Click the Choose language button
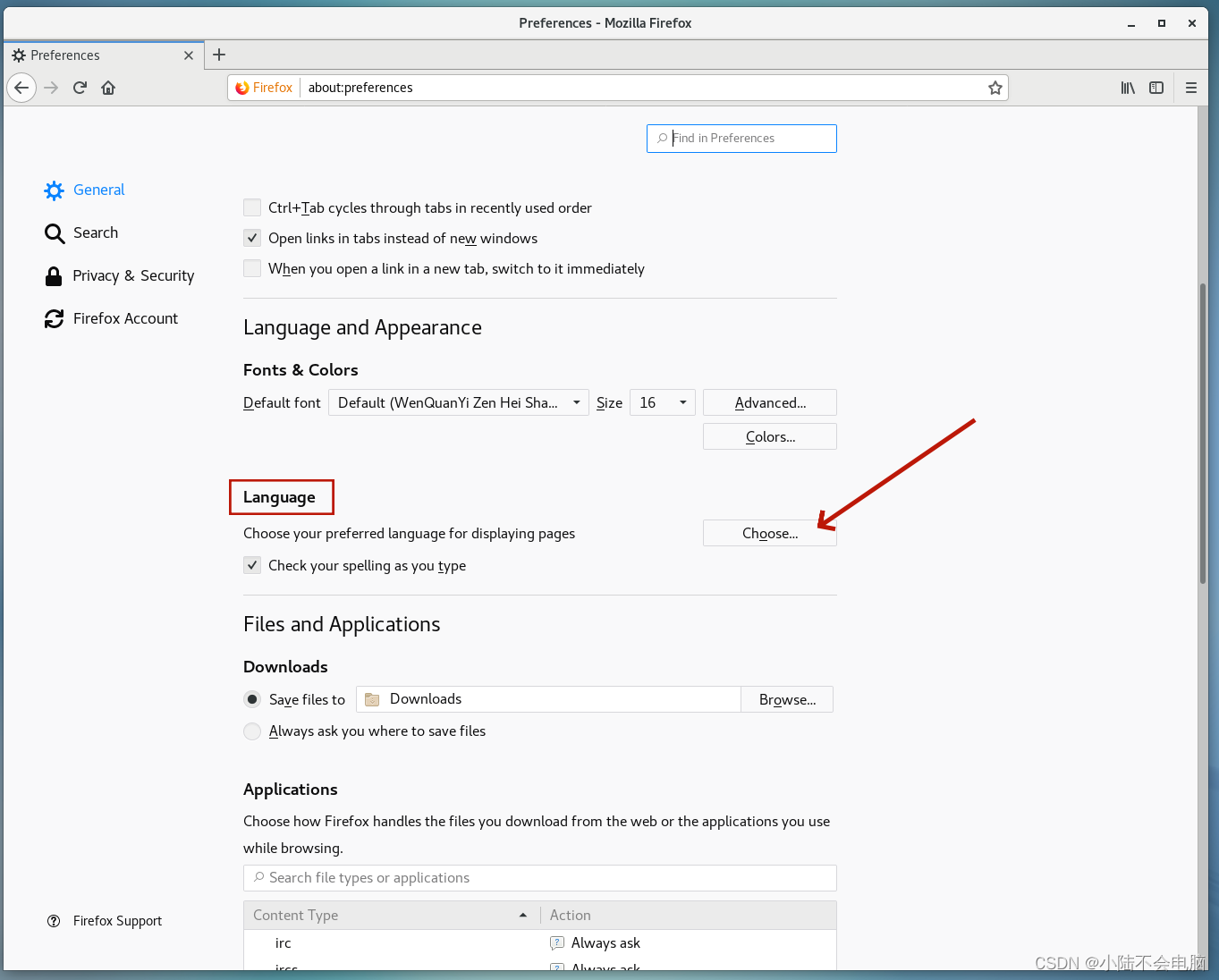The image size is (1219, 980). [769, 532]
